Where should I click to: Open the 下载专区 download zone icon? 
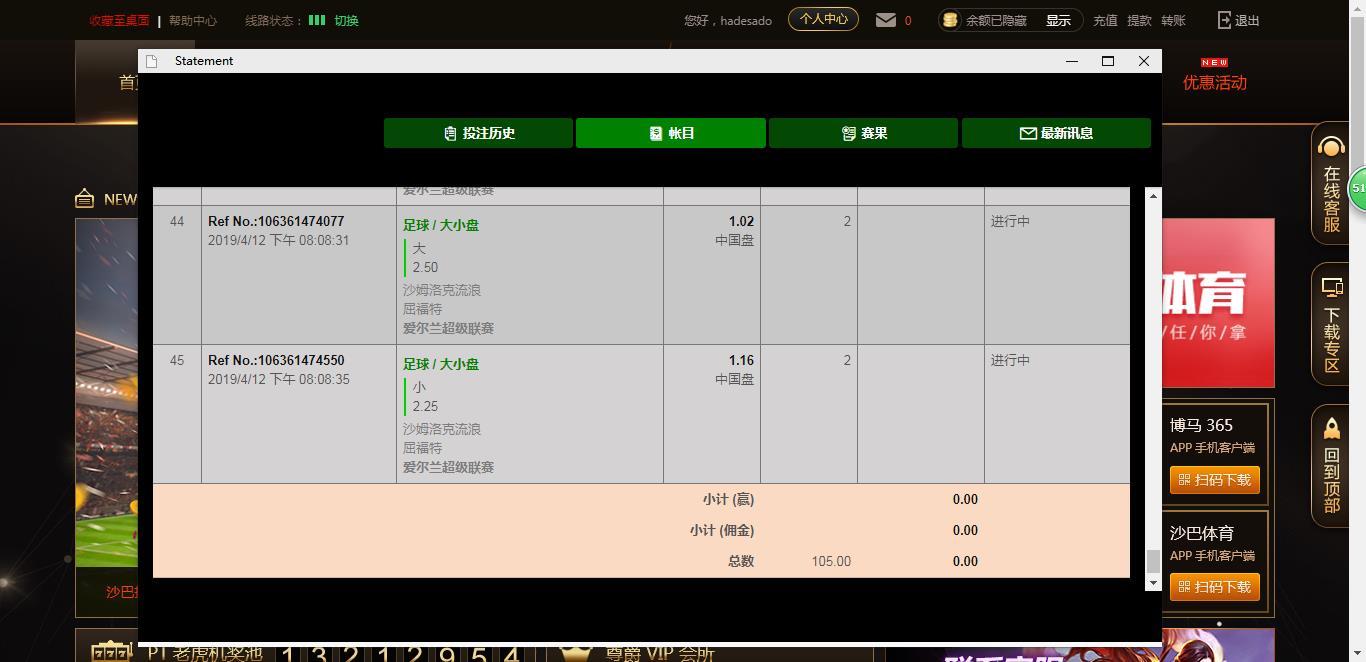[1331, 288]
